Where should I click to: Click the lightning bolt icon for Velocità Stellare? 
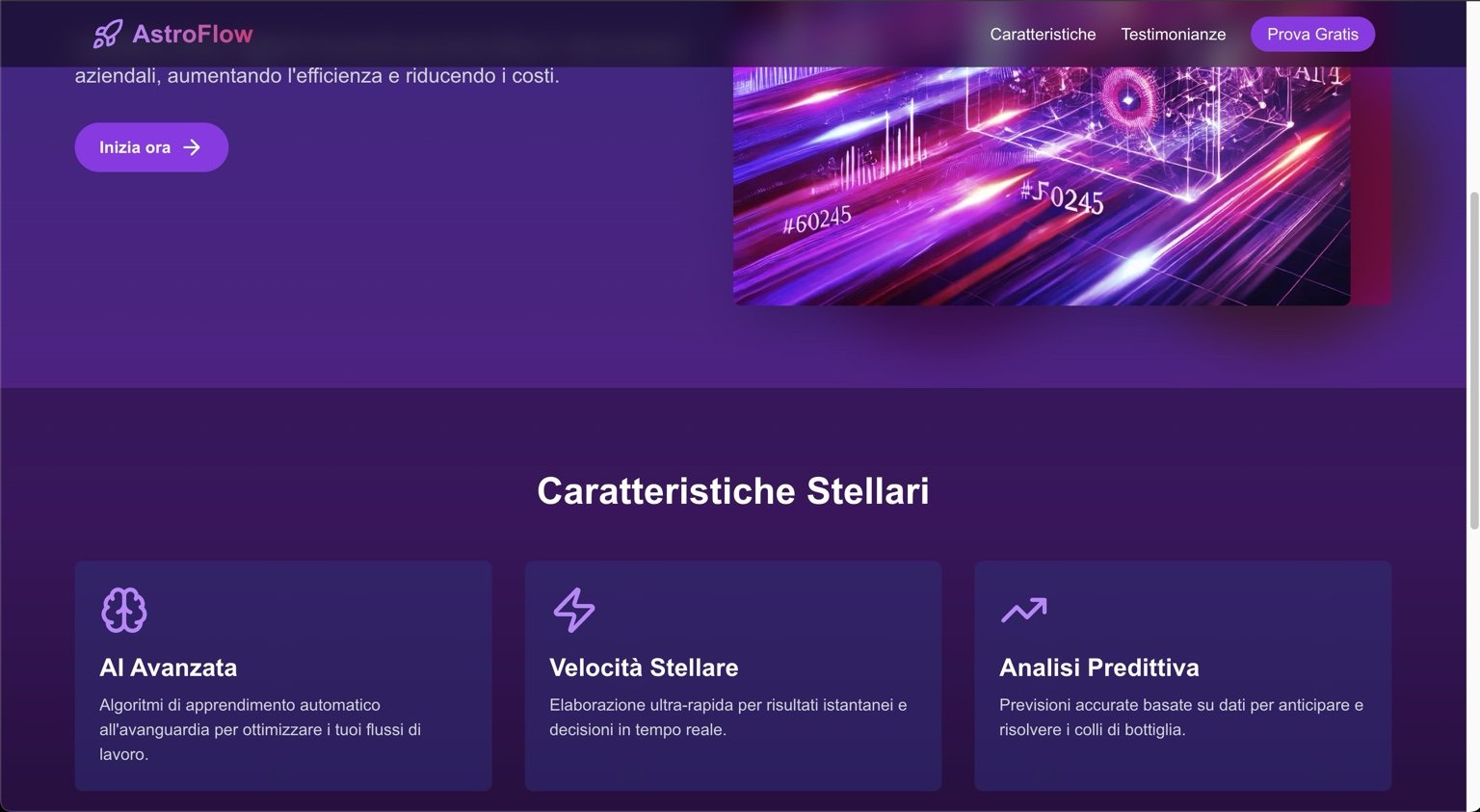click(573, 610)
